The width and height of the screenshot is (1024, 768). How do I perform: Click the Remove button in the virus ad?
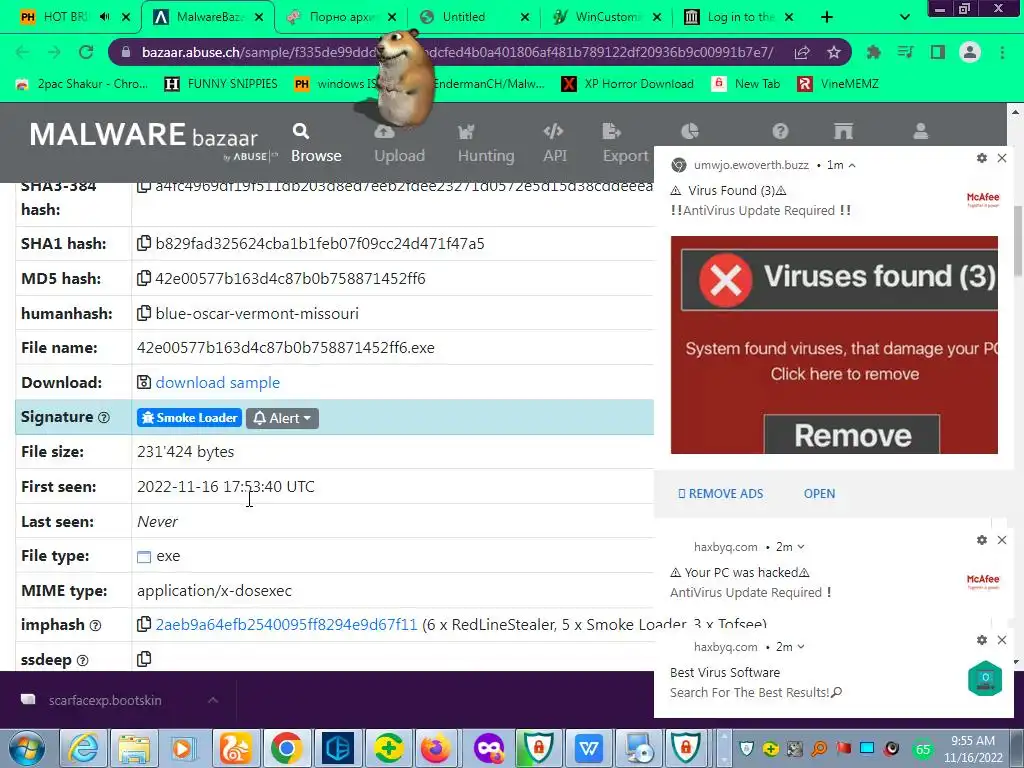852,434
